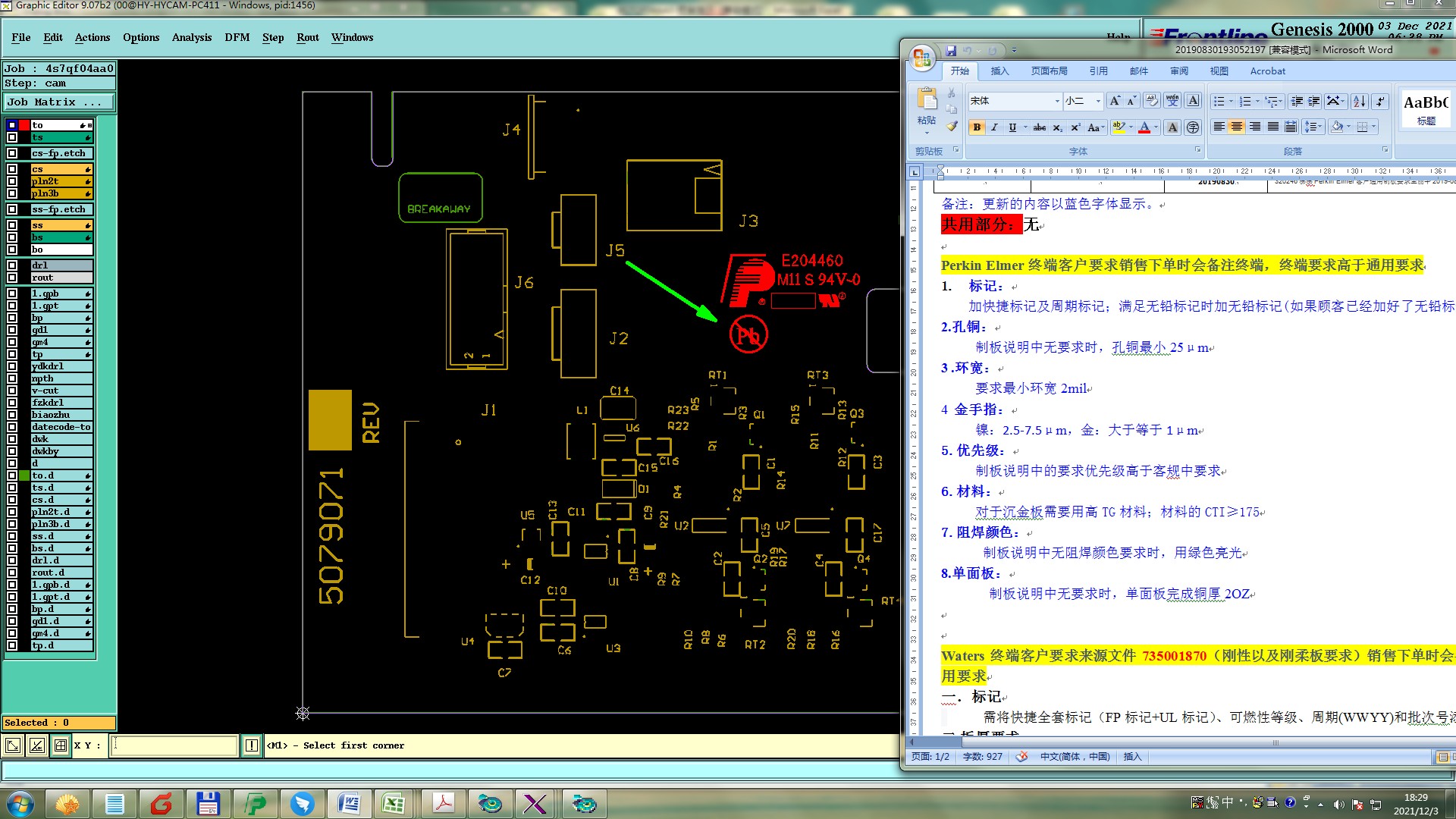
Task: Toggle Italic formatting in Word
Action: click(994, 127)
